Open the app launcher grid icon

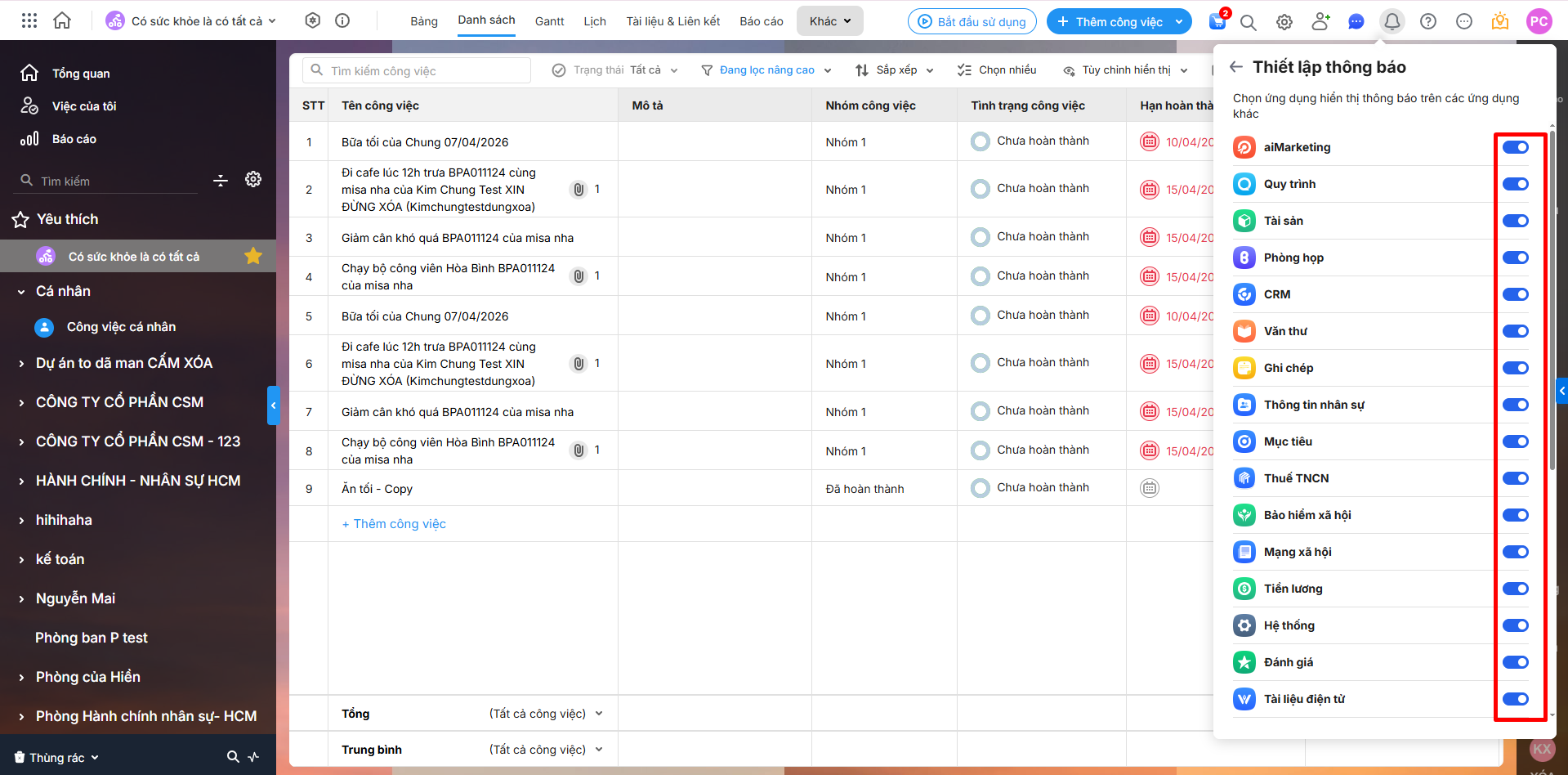[x=29, y=21]
